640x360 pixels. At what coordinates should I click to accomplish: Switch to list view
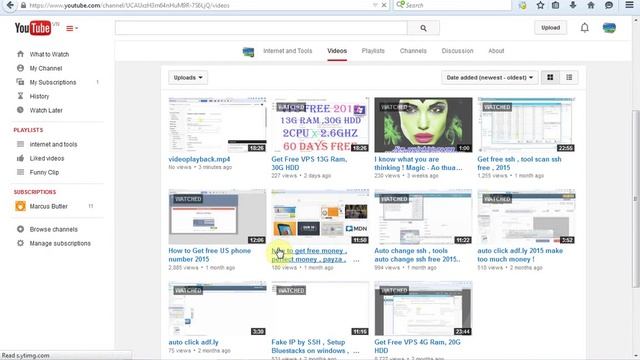[569, 78]
